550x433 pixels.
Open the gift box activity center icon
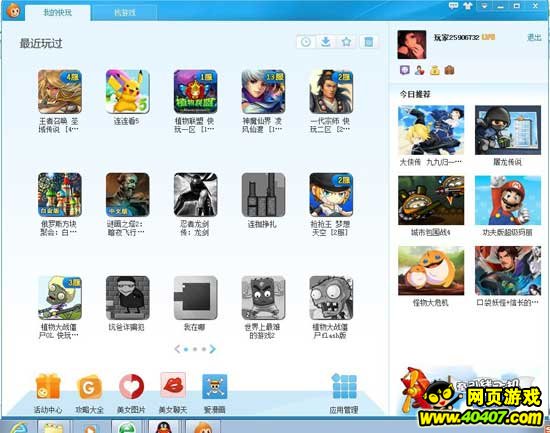[48, 386]
